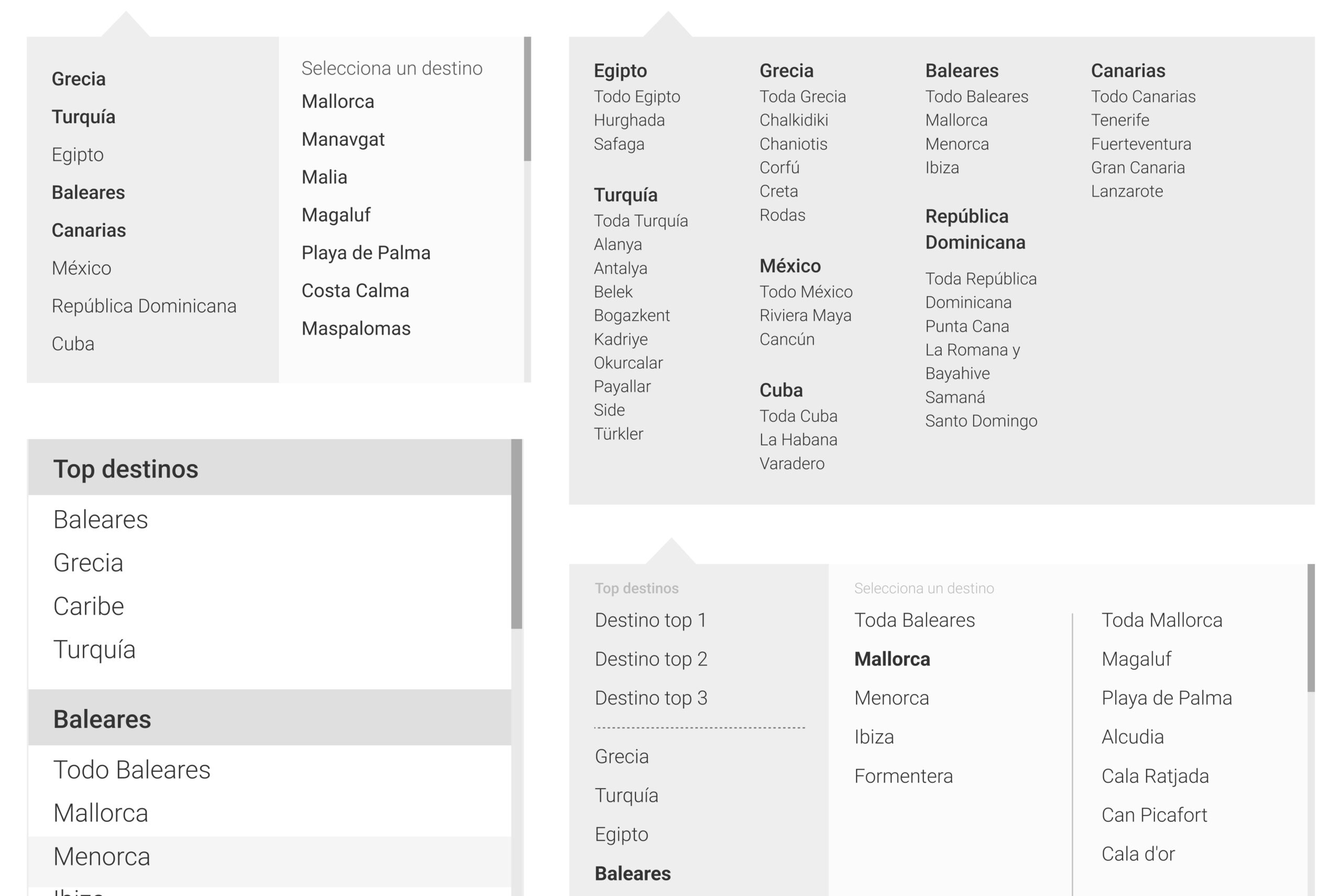Click Todo Canarias link

coord(1142,96)
